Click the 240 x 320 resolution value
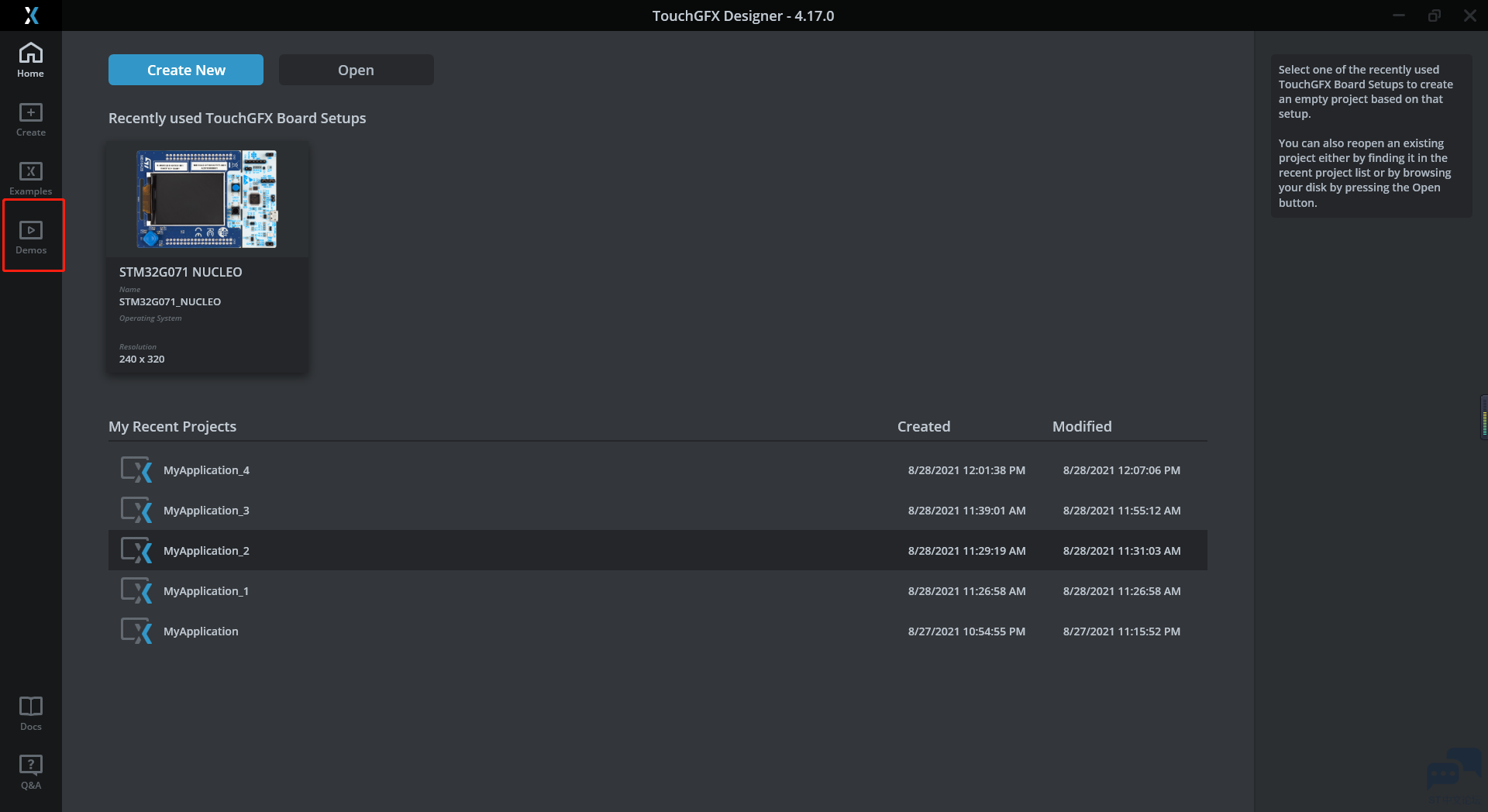Viewport: 1488px width, 812px height. tap(142, 359)
